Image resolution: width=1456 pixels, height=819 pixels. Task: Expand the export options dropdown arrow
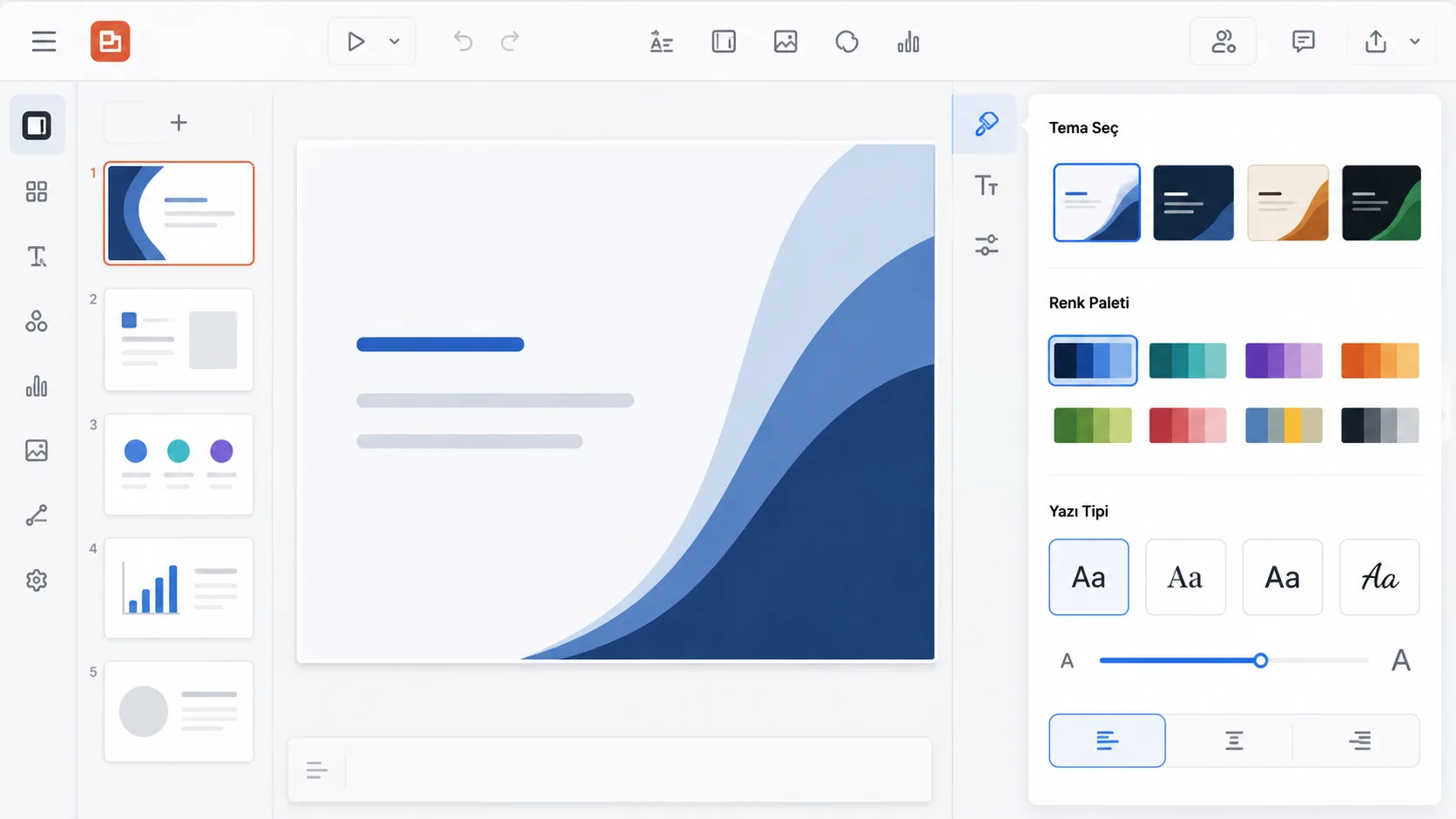(x=1415, y=41)
